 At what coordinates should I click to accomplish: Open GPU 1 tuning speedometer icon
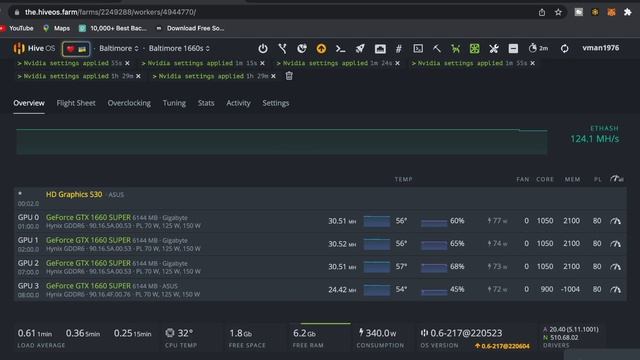(616, 244)
